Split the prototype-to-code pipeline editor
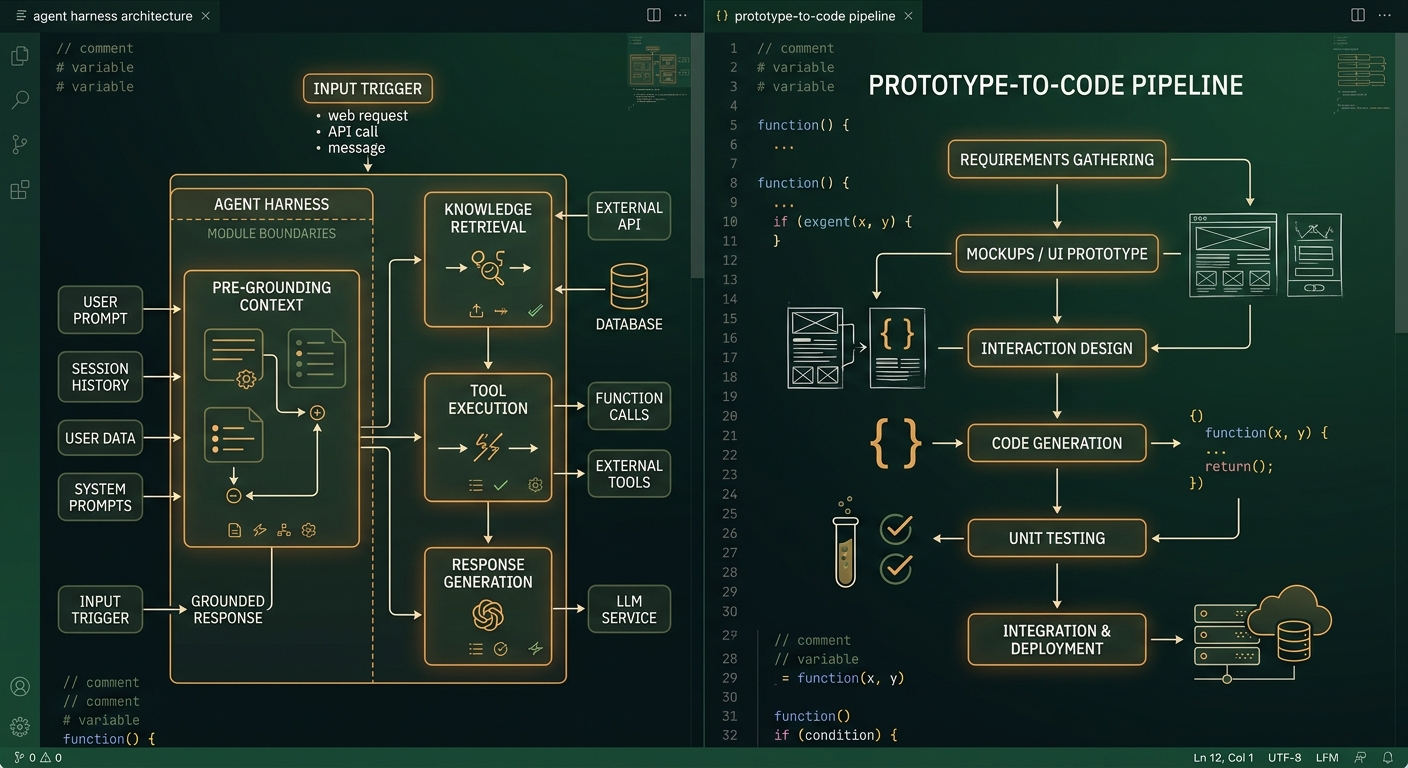Viewport: 1408px width, 768px height. 1358,15
